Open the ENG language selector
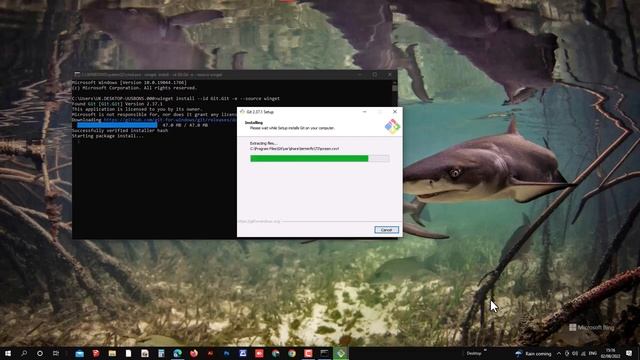Image resolution: width=640 pixels, height=360 pixels. 593,353
